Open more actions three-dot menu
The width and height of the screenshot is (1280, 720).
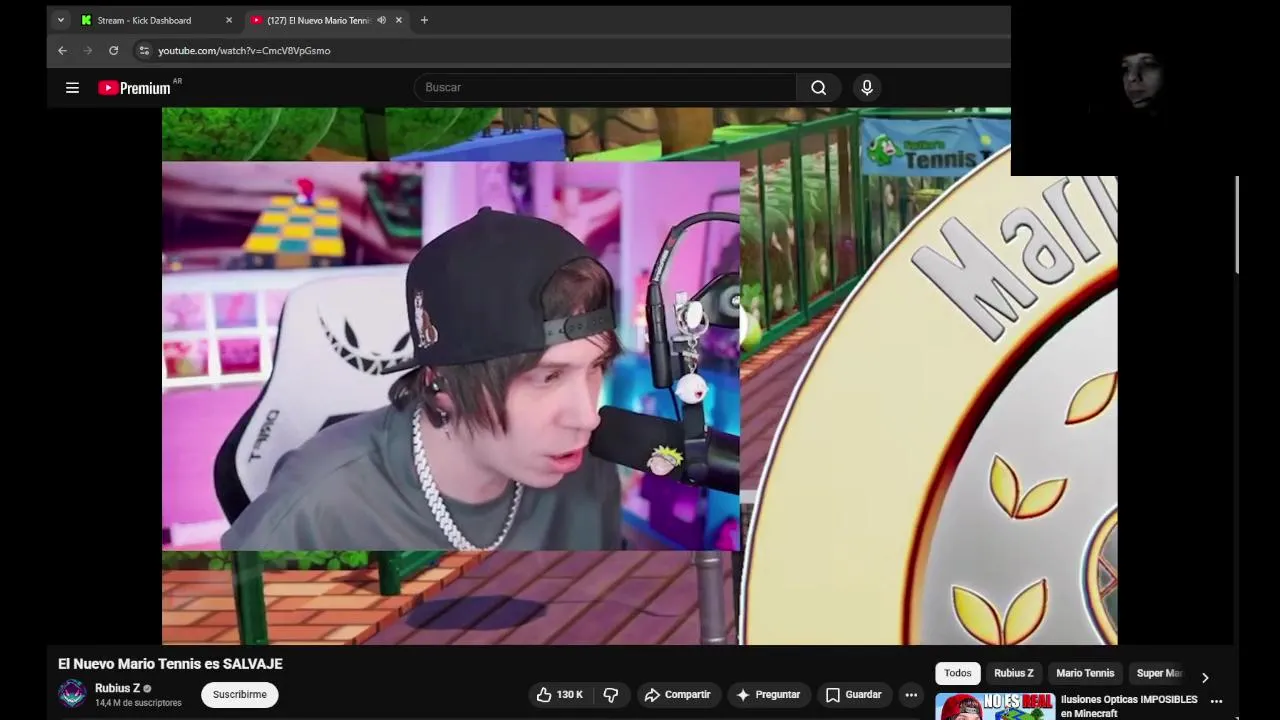pyautogui.click(x=911, y=695)
